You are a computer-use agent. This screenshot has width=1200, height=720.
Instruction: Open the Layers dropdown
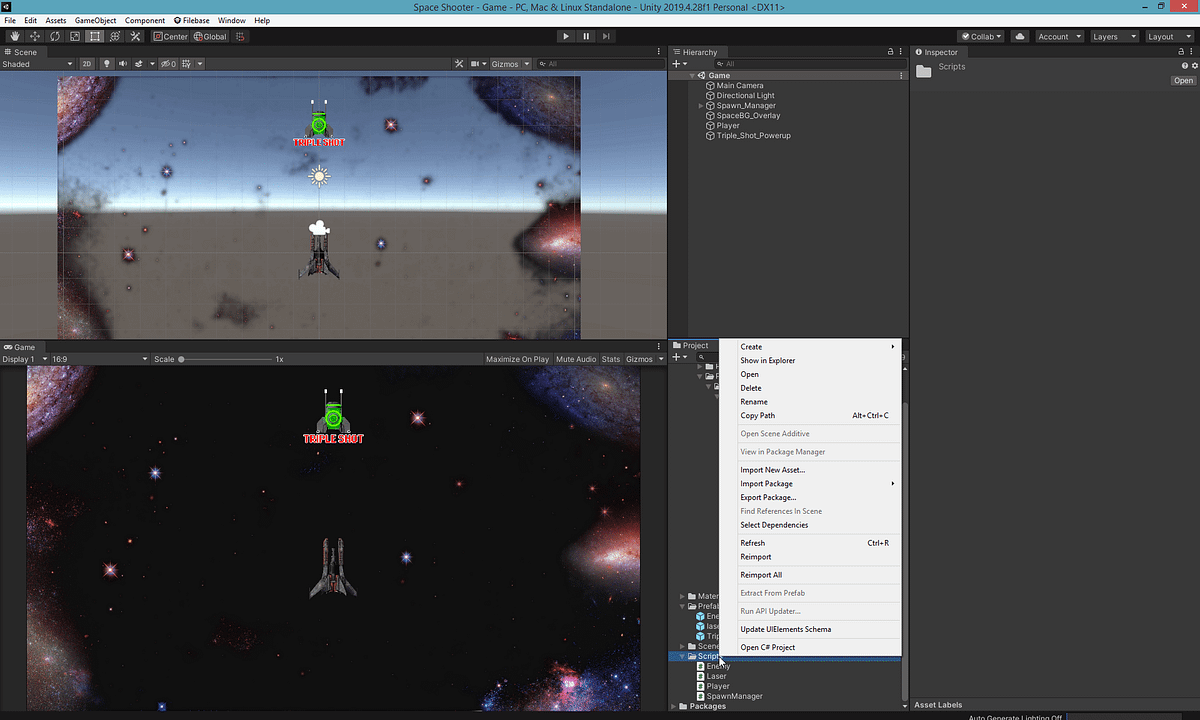coord(1113,36)
